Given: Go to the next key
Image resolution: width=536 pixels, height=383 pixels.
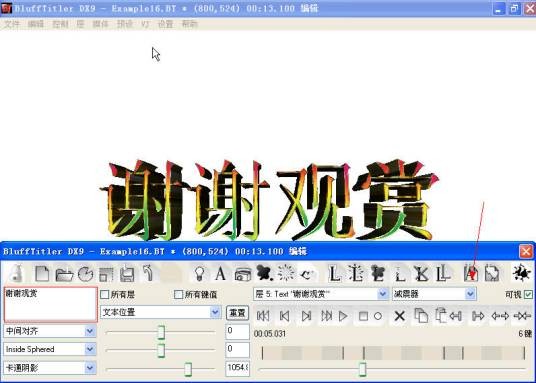Looking at the screenshot, I should tap(306, 316).
